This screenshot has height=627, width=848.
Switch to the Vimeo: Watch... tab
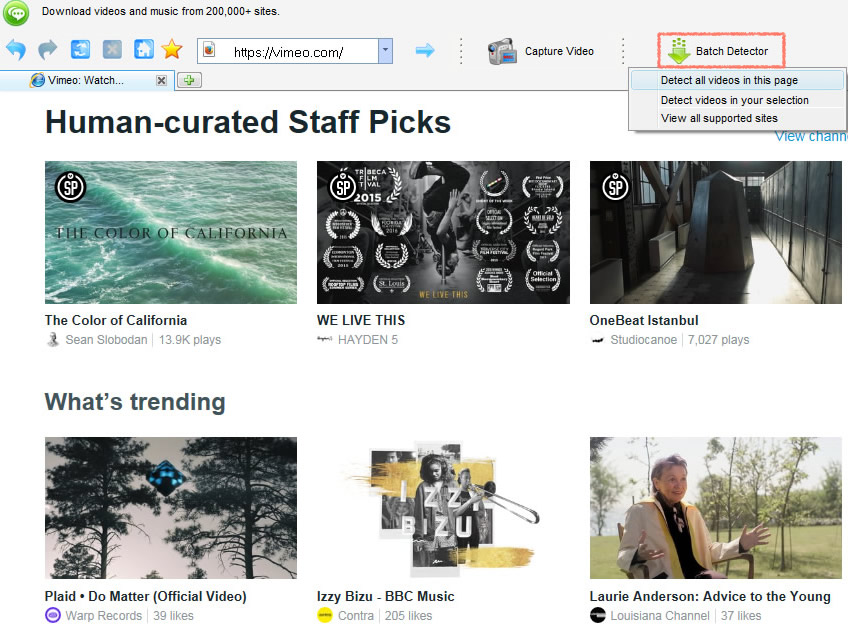87,81
